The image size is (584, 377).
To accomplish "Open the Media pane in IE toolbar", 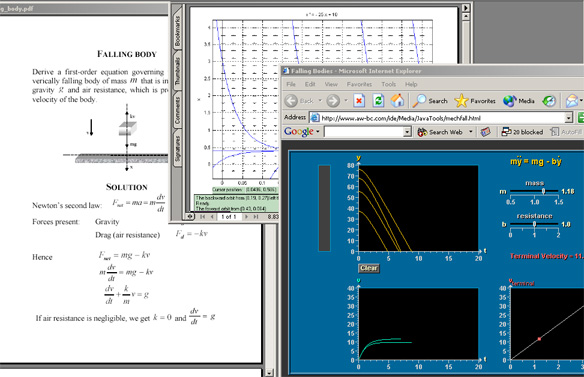I will (x=518, y=101).
